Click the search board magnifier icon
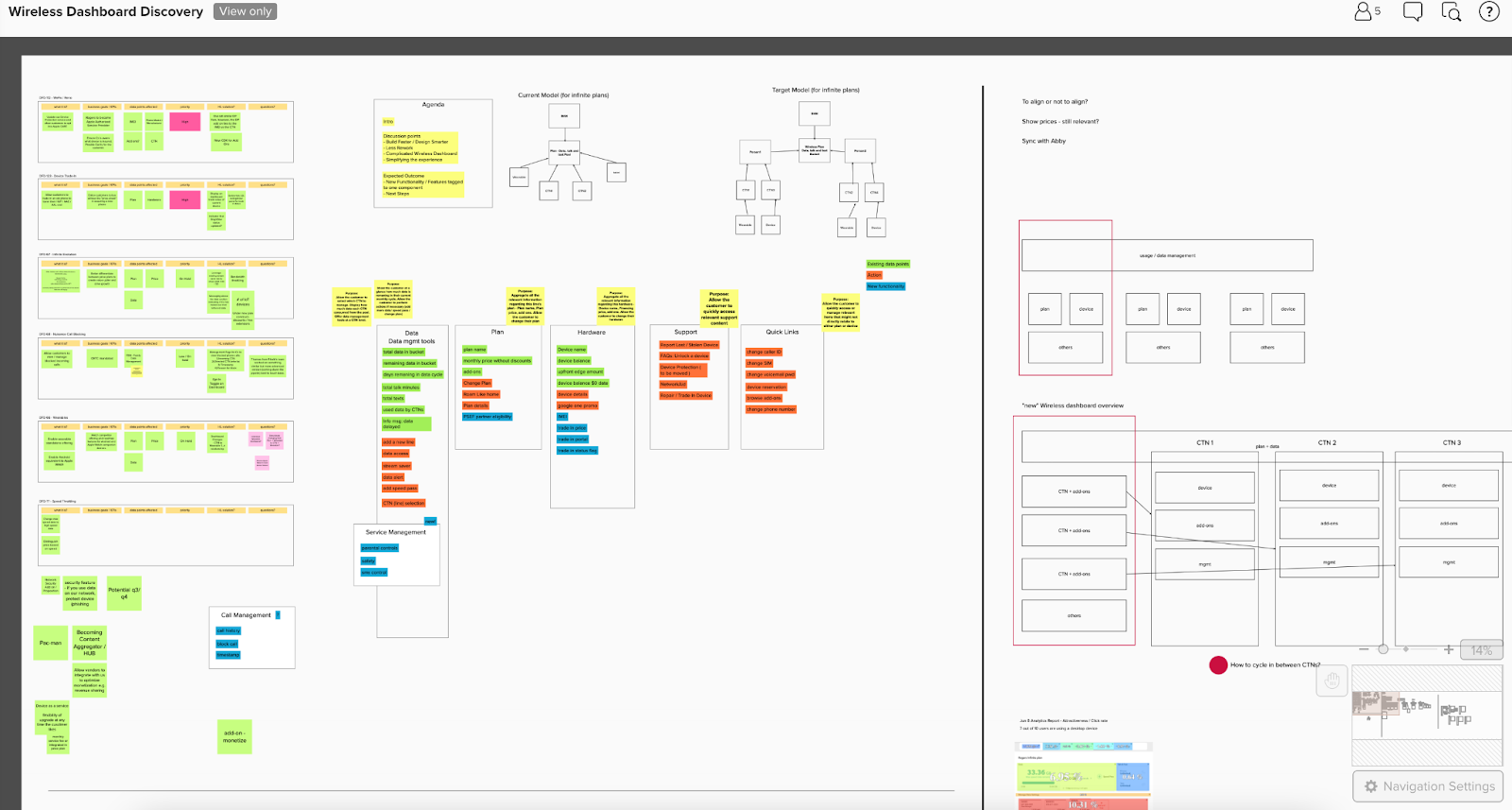Image resolution: width=1512 pixels, height=810 pixels. tap(1452, 11)
